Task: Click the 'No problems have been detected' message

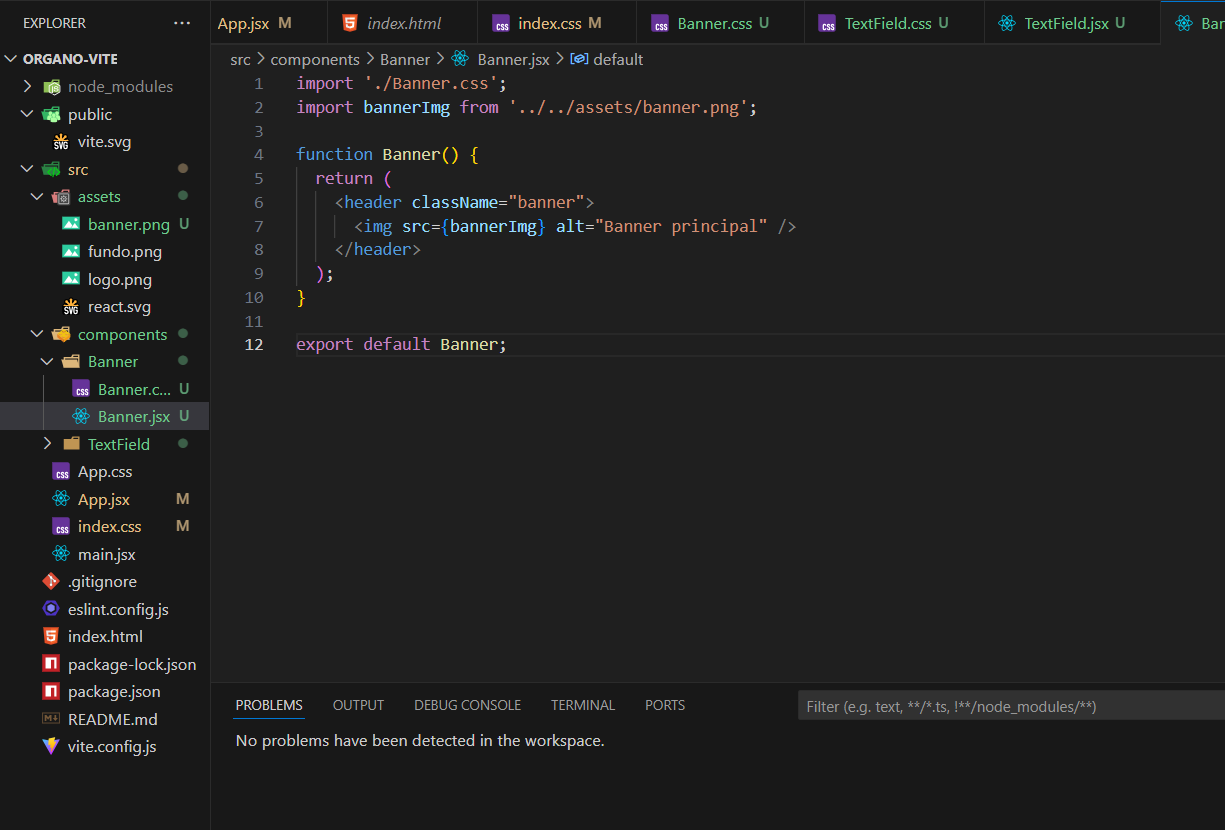Action: pyautogui.click(x=420, y=741)
